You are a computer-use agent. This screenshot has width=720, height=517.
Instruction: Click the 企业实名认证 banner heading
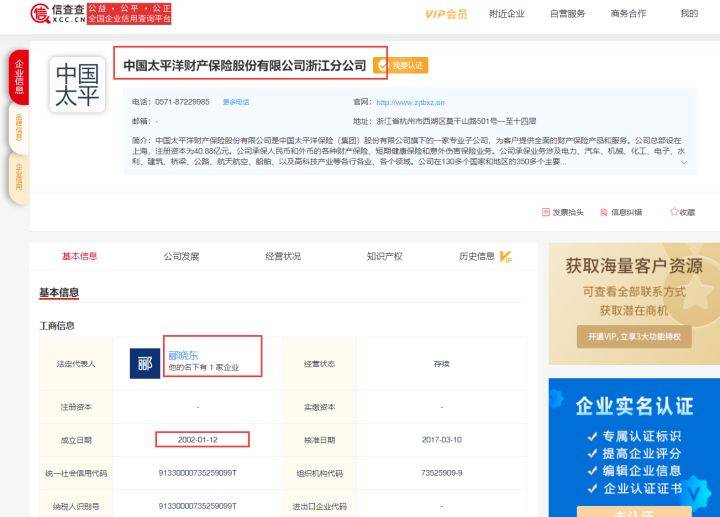tap(635, 406)
